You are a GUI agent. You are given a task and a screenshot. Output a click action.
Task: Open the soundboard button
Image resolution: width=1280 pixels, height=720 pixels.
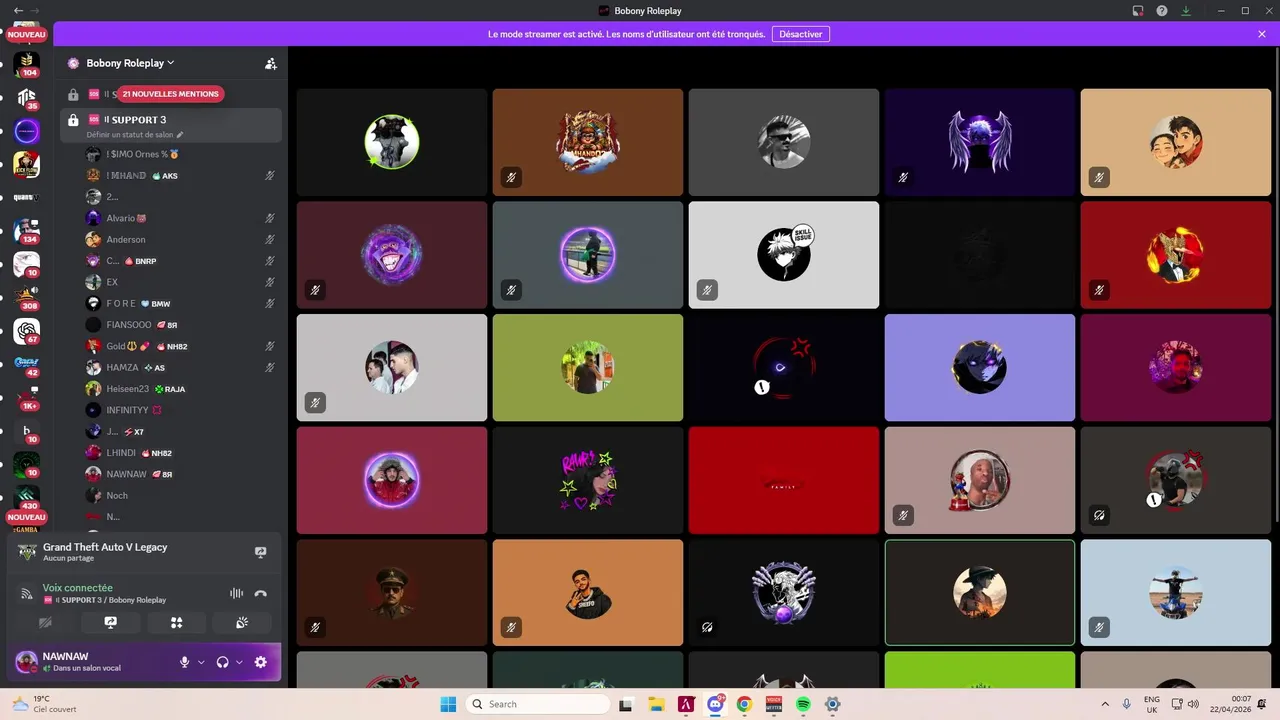(x=242, y=622)
